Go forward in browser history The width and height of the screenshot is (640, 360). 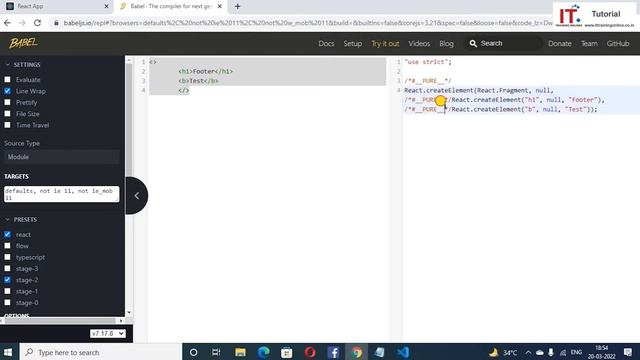tap(22, 23)
